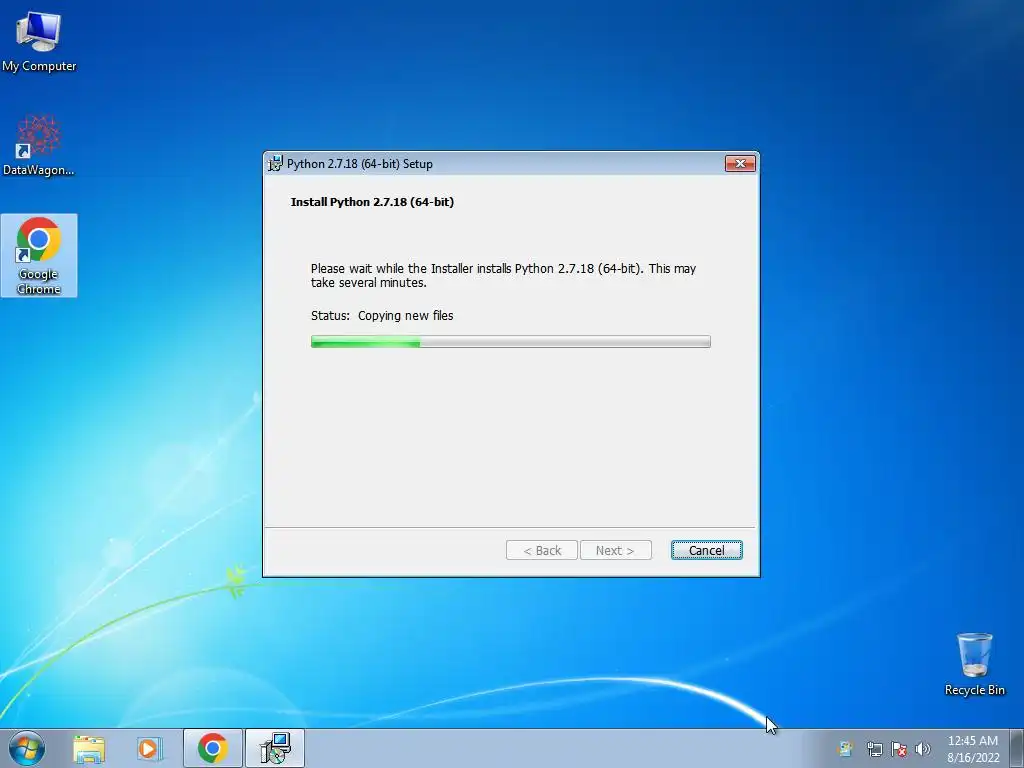Screen dimensions: 1024x768
Task: Launch Windows Media Player from the taskbar
Action: tap(150, 749)
